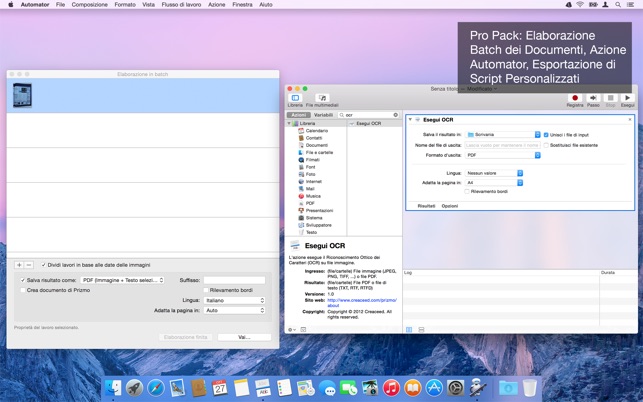Remove the Esegui OCR action with X
Screen dimensions: 643x402
[x=630, y=120]
